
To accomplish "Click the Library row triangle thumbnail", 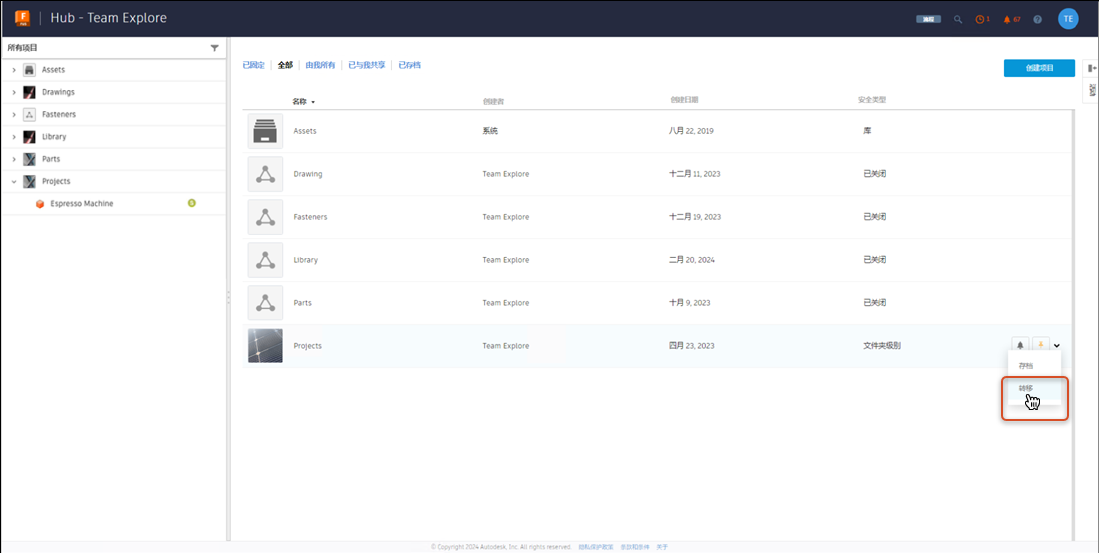I will [265, 260].
